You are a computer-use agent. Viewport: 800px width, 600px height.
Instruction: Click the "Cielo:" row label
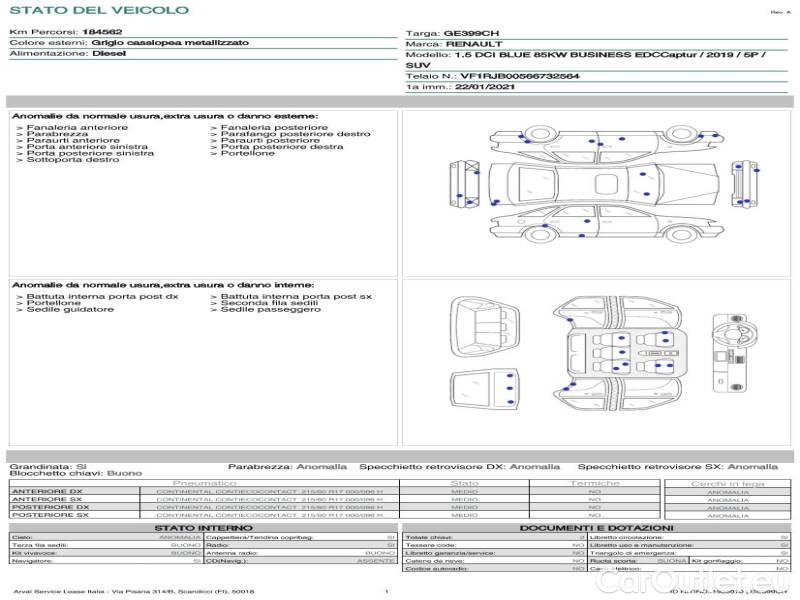[22, 537]
